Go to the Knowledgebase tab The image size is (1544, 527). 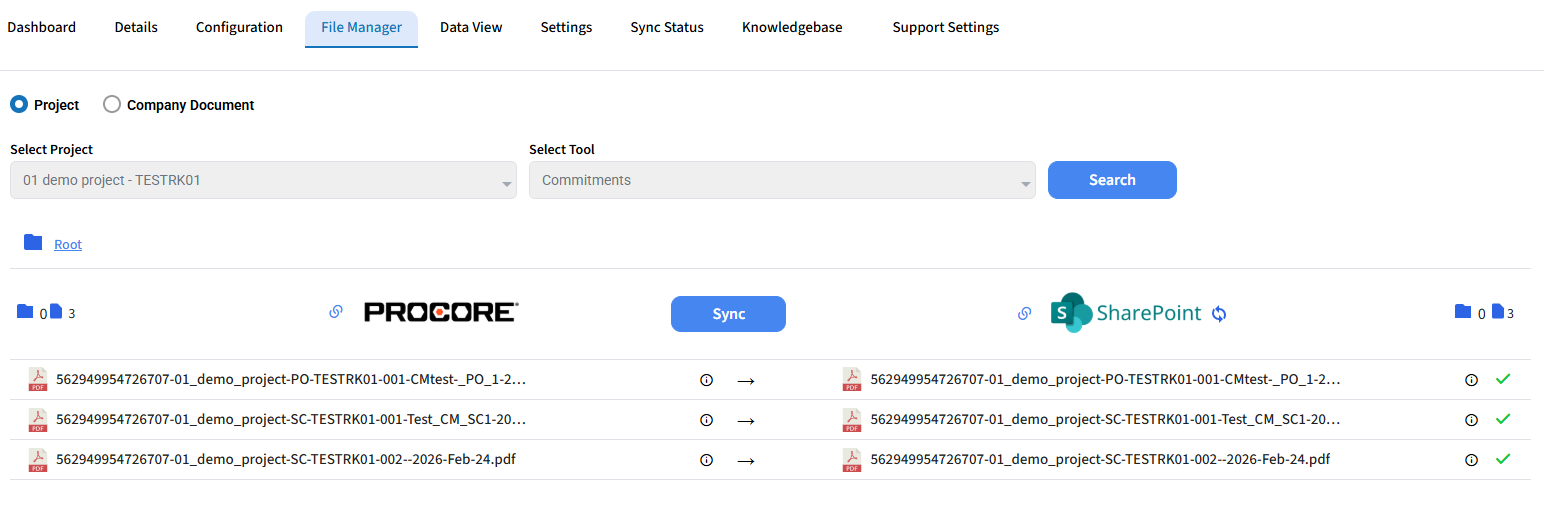791,27
